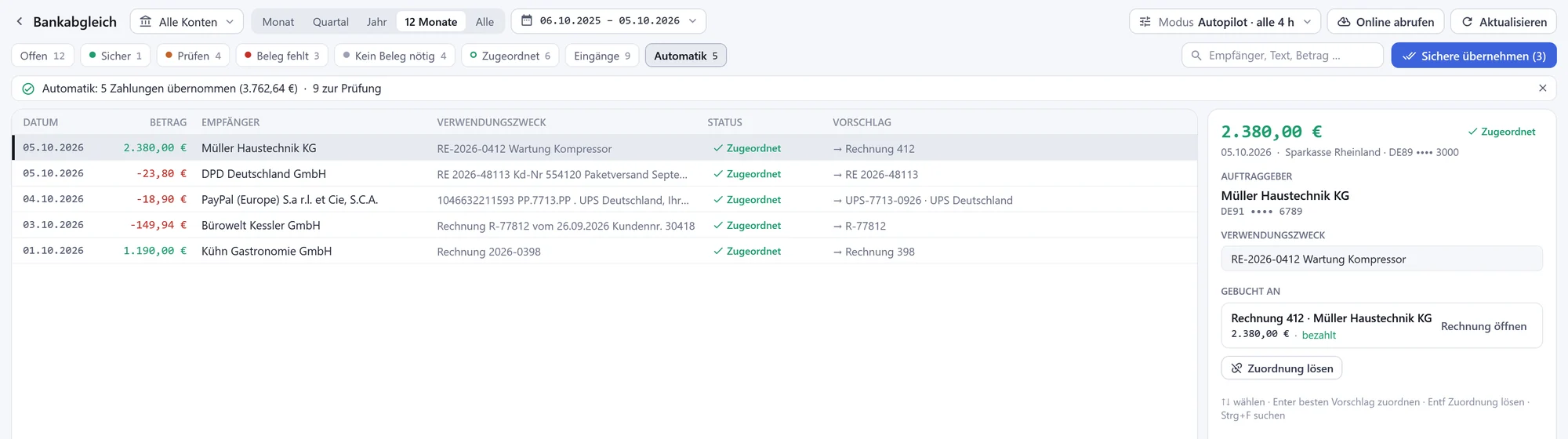This screenshot has width=1568, height=439.
Task: Filter by Prüfen 4
Action: point(193,56)
